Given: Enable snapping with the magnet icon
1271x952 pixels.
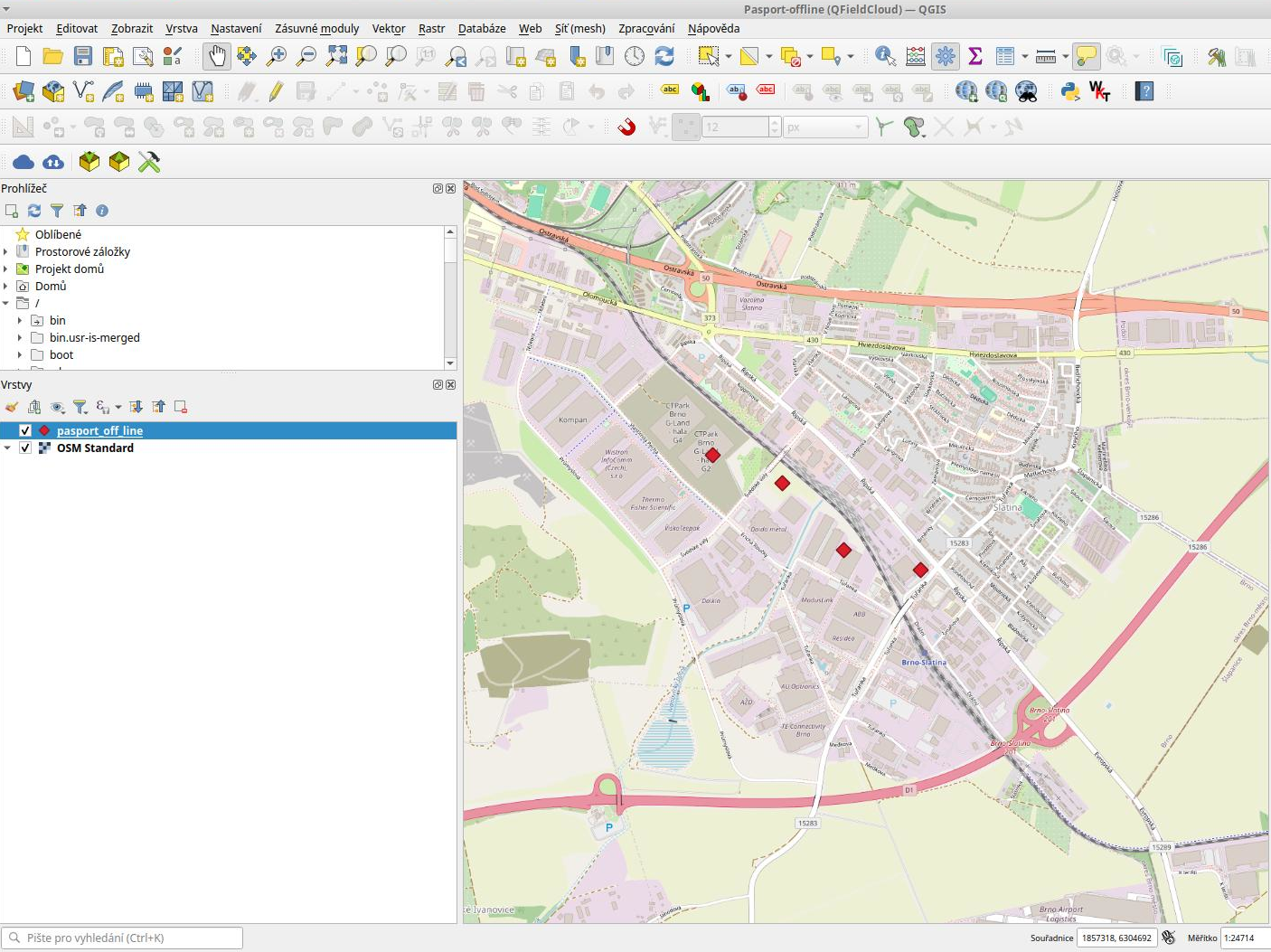Looking at the screenshot, I should 626,127.
